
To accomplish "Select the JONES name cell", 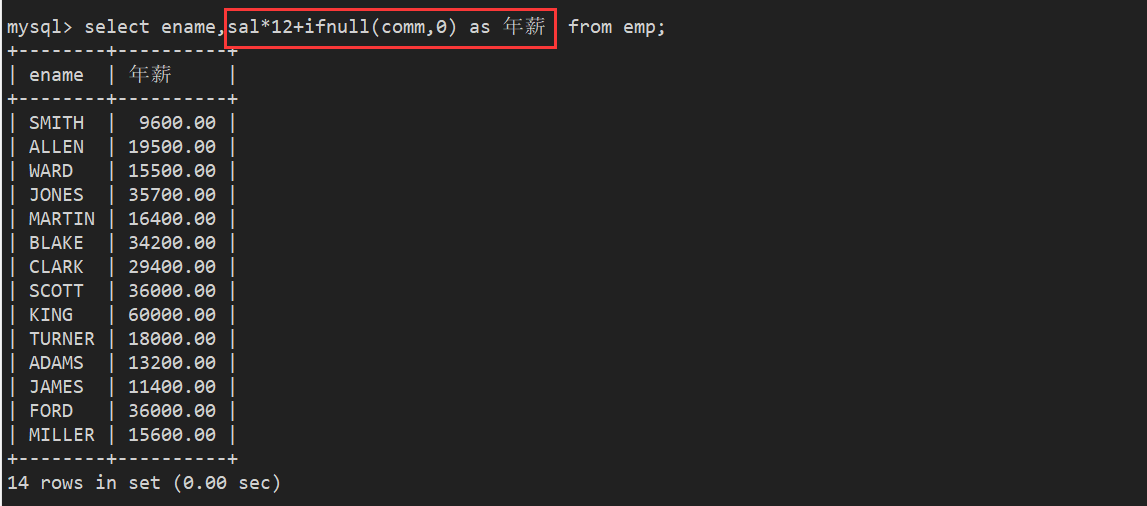I will click(x=56, y=195).
